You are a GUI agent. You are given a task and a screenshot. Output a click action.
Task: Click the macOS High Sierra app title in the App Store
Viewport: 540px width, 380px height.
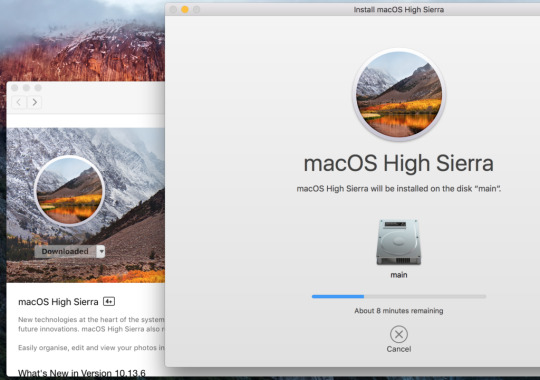tap(58, 302)
